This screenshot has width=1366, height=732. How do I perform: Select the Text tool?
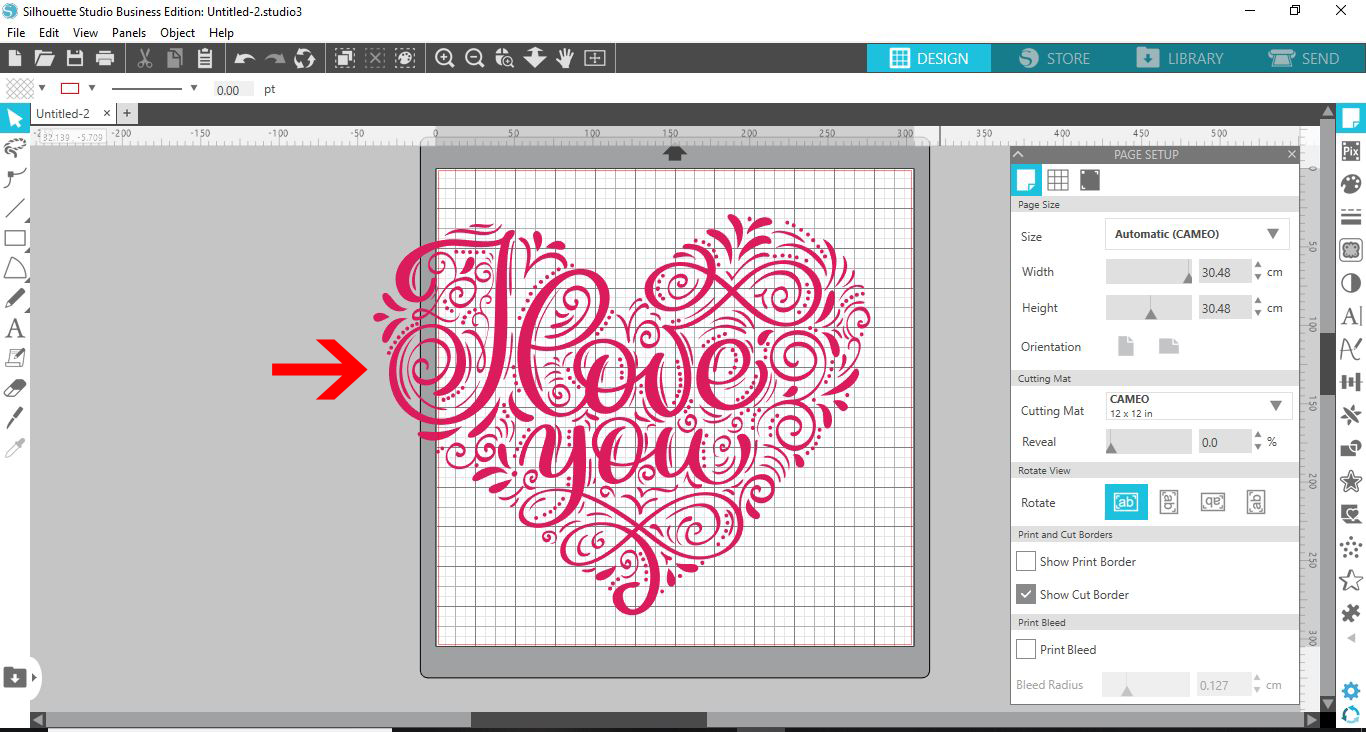click(x=15, y=328)
